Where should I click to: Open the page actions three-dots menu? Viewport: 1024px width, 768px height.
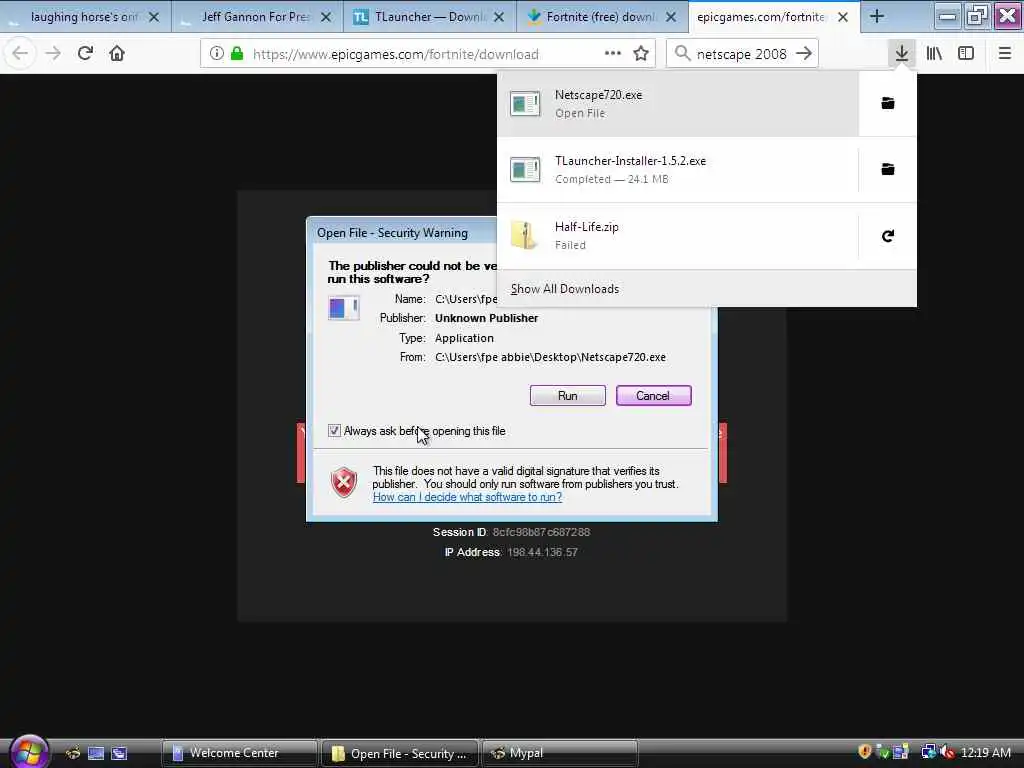pyautogui.click(x=613, y=54)
